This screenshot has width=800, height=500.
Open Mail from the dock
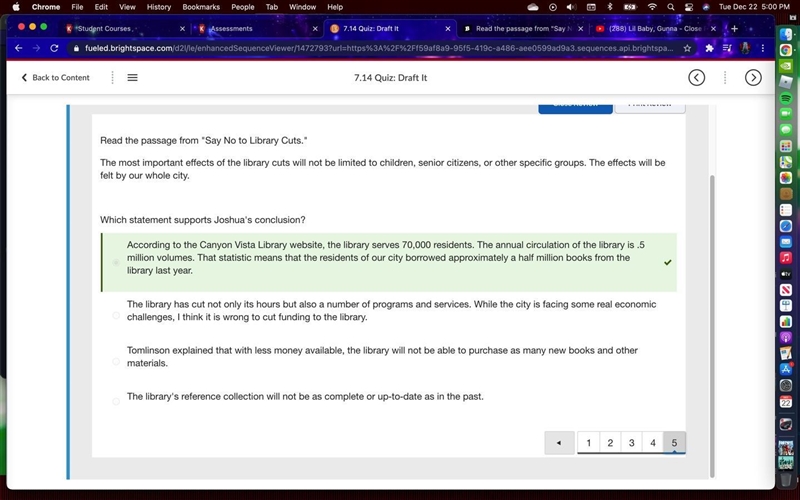tap(786, 242)
